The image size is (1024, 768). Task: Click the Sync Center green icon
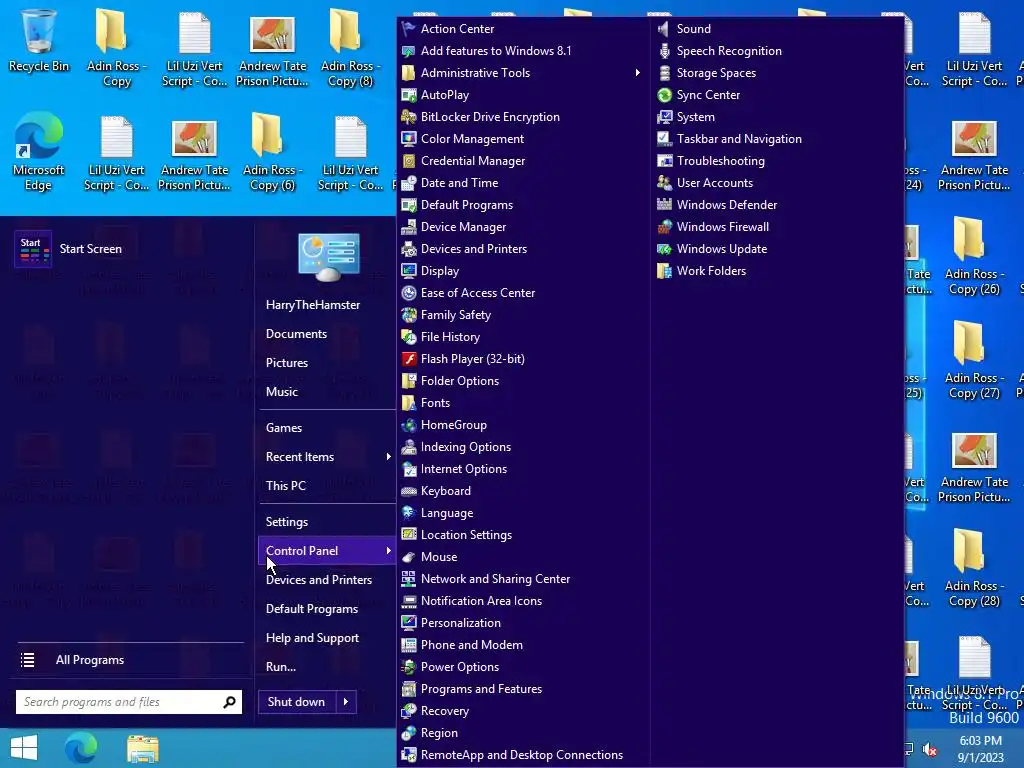point(664,95)
